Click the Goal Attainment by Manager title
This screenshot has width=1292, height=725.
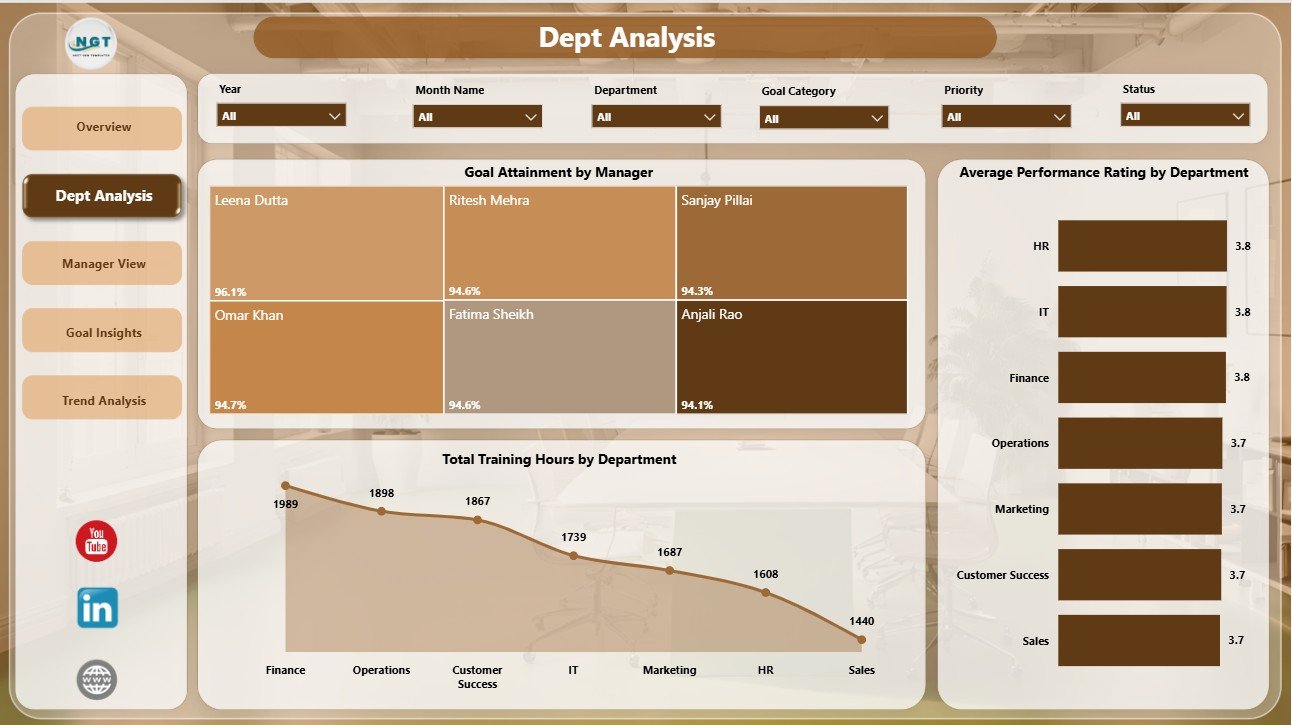559,172
